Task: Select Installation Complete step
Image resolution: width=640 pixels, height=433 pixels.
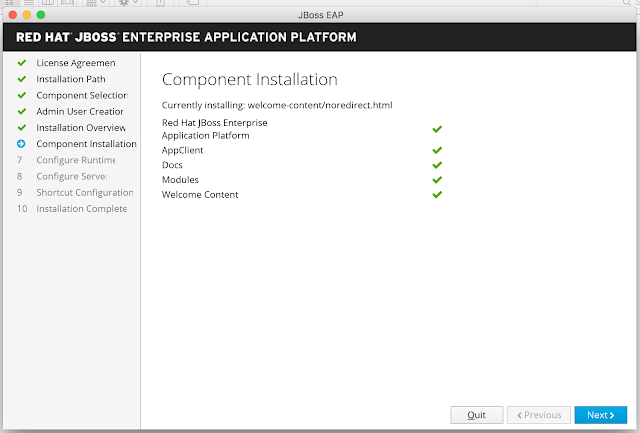Action: [82, 209]
